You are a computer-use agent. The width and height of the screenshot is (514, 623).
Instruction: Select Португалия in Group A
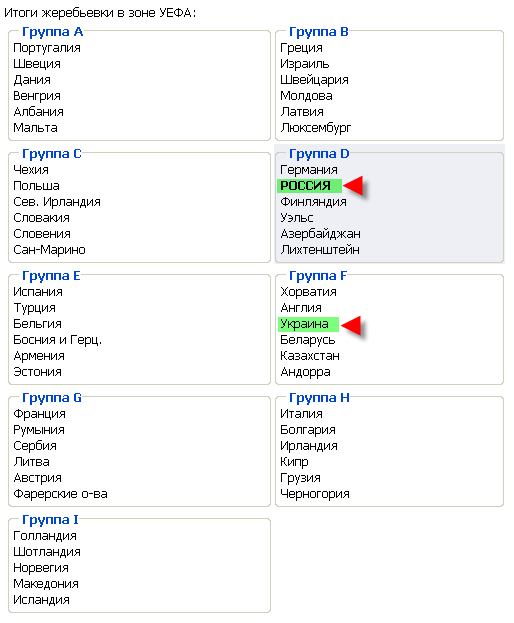pyautogui.click(x=47, y=48)
